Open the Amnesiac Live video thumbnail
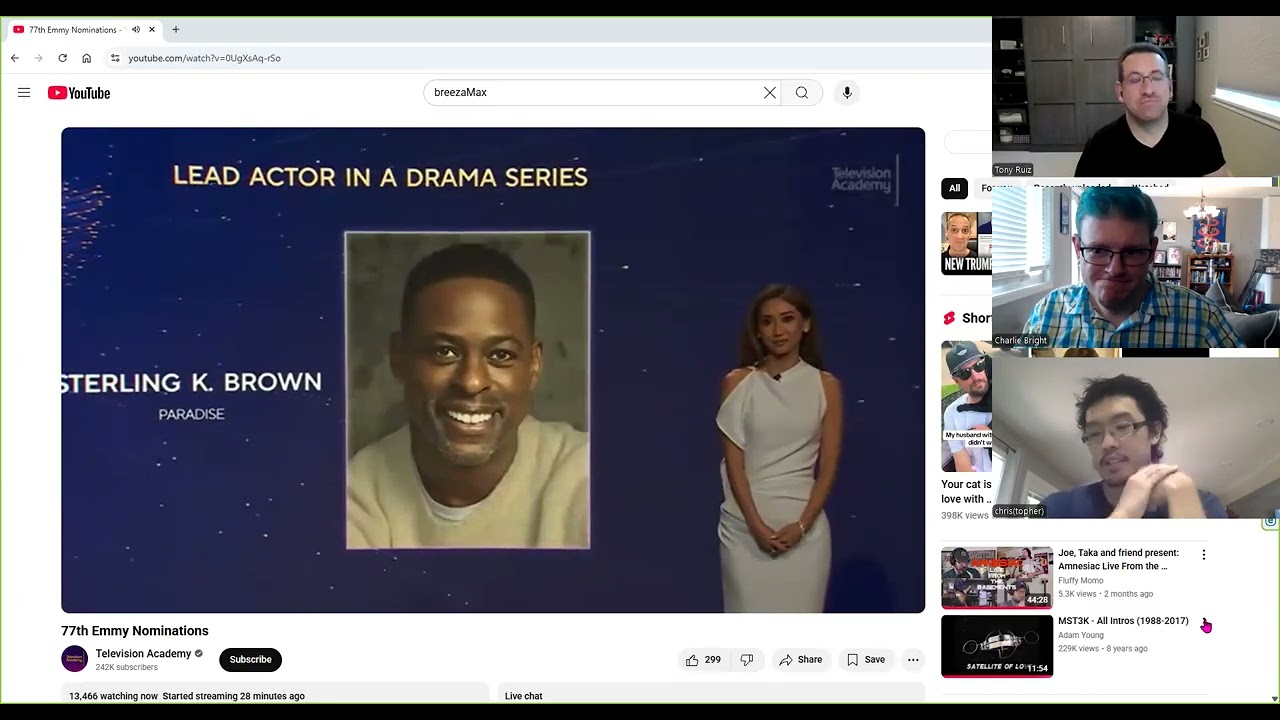This screenshot has width=1280, height=720. coord(997,577)
